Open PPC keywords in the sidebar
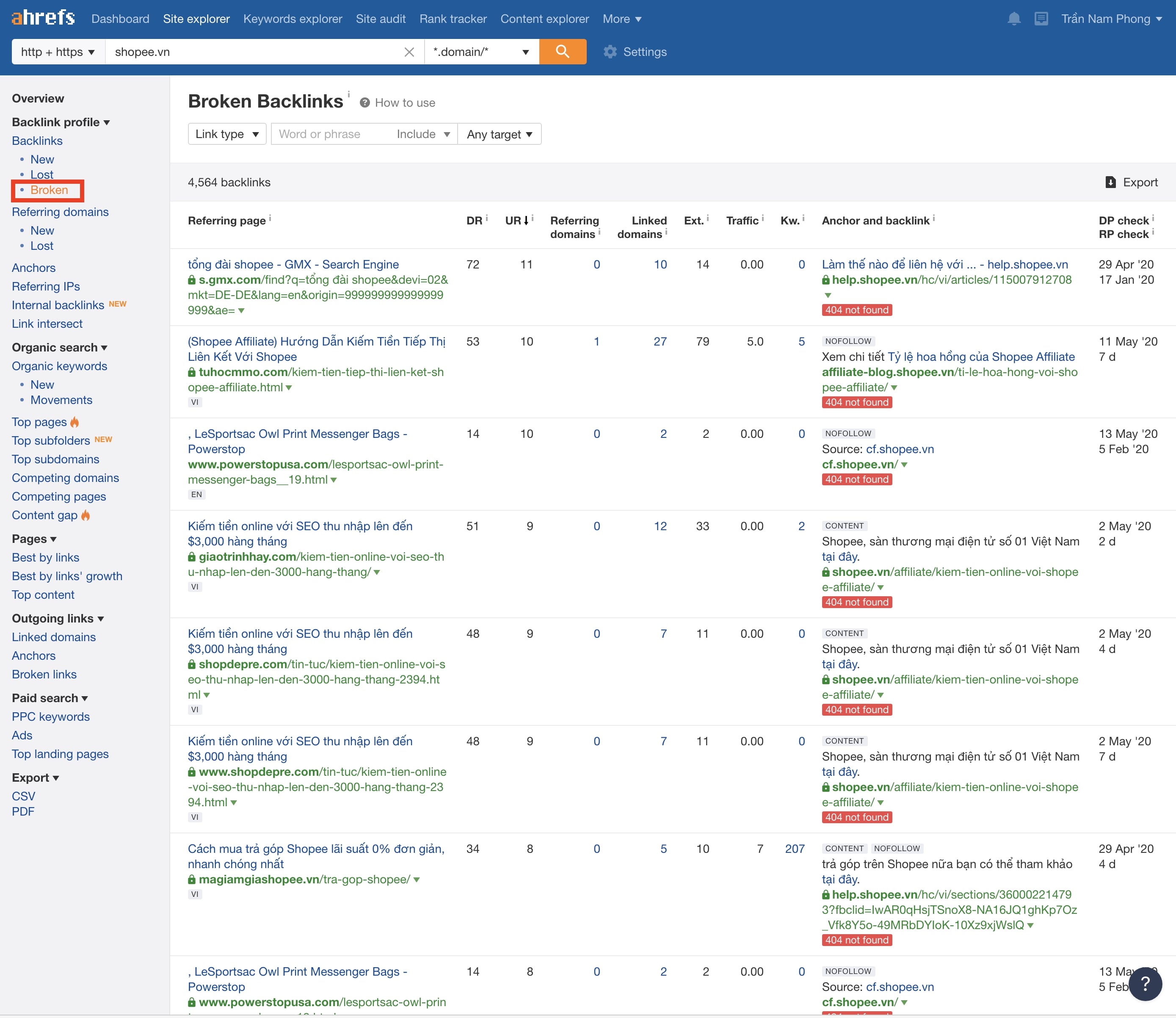Screen dimensions: 1176x1018 pyautogui.click(x=50, y=717)
